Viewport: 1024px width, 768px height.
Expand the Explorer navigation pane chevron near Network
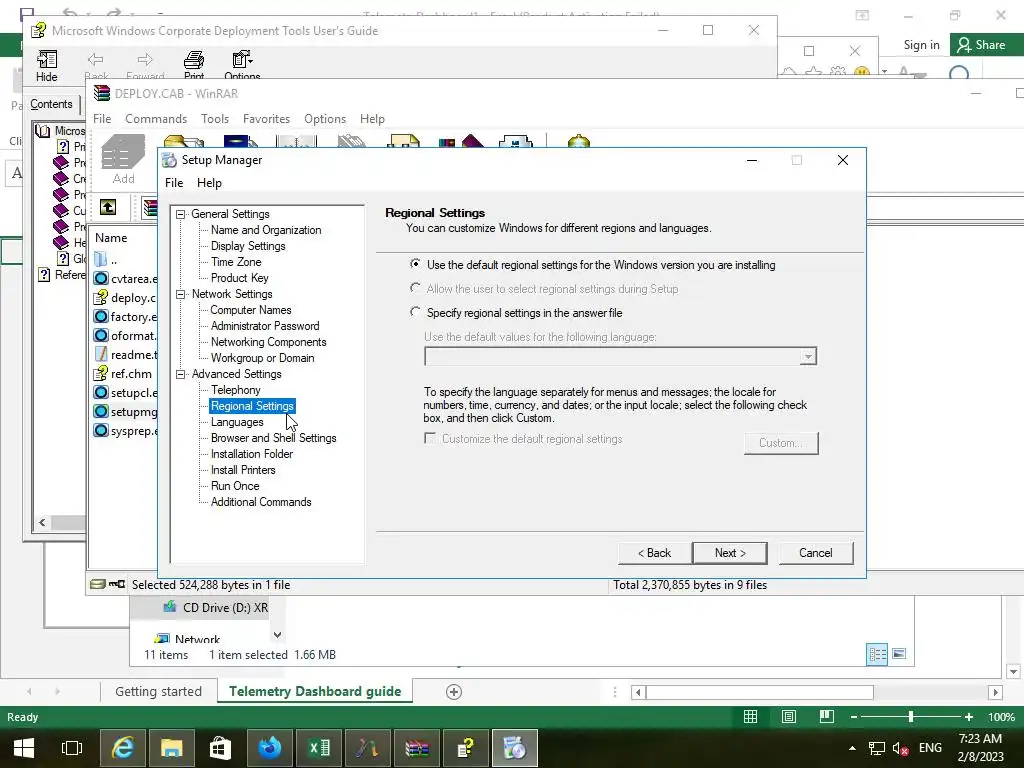tap(278, 635)
